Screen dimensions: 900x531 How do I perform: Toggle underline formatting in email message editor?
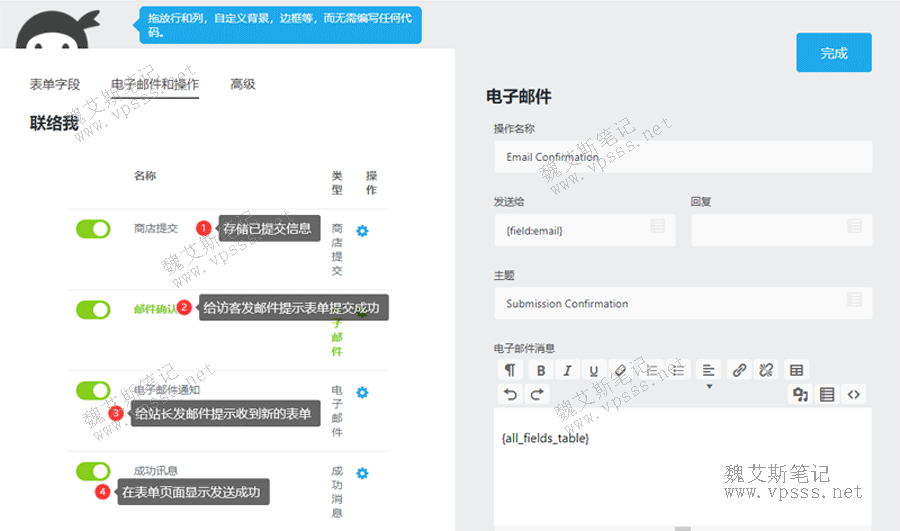point(593,370)
